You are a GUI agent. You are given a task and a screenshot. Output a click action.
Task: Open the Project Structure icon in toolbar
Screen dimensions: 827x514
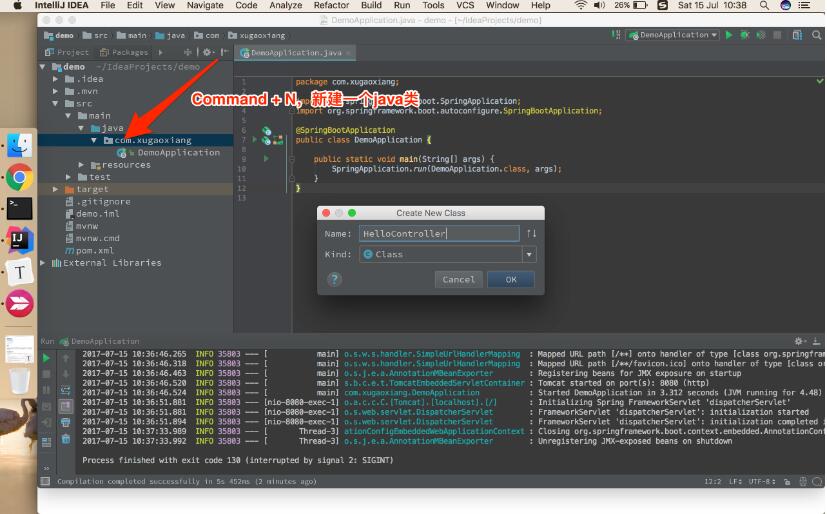tap(797, 35)
